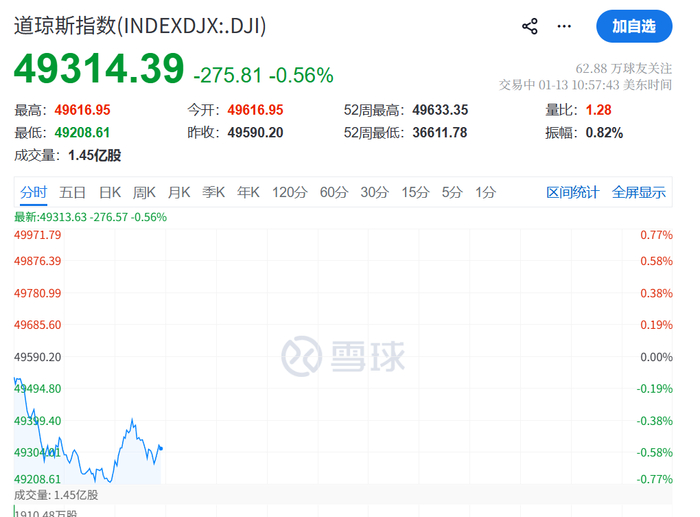This screenshot has height=517, width=700.
Task: Click the 昨收 value 49590.20
Action: coord(255,133)
